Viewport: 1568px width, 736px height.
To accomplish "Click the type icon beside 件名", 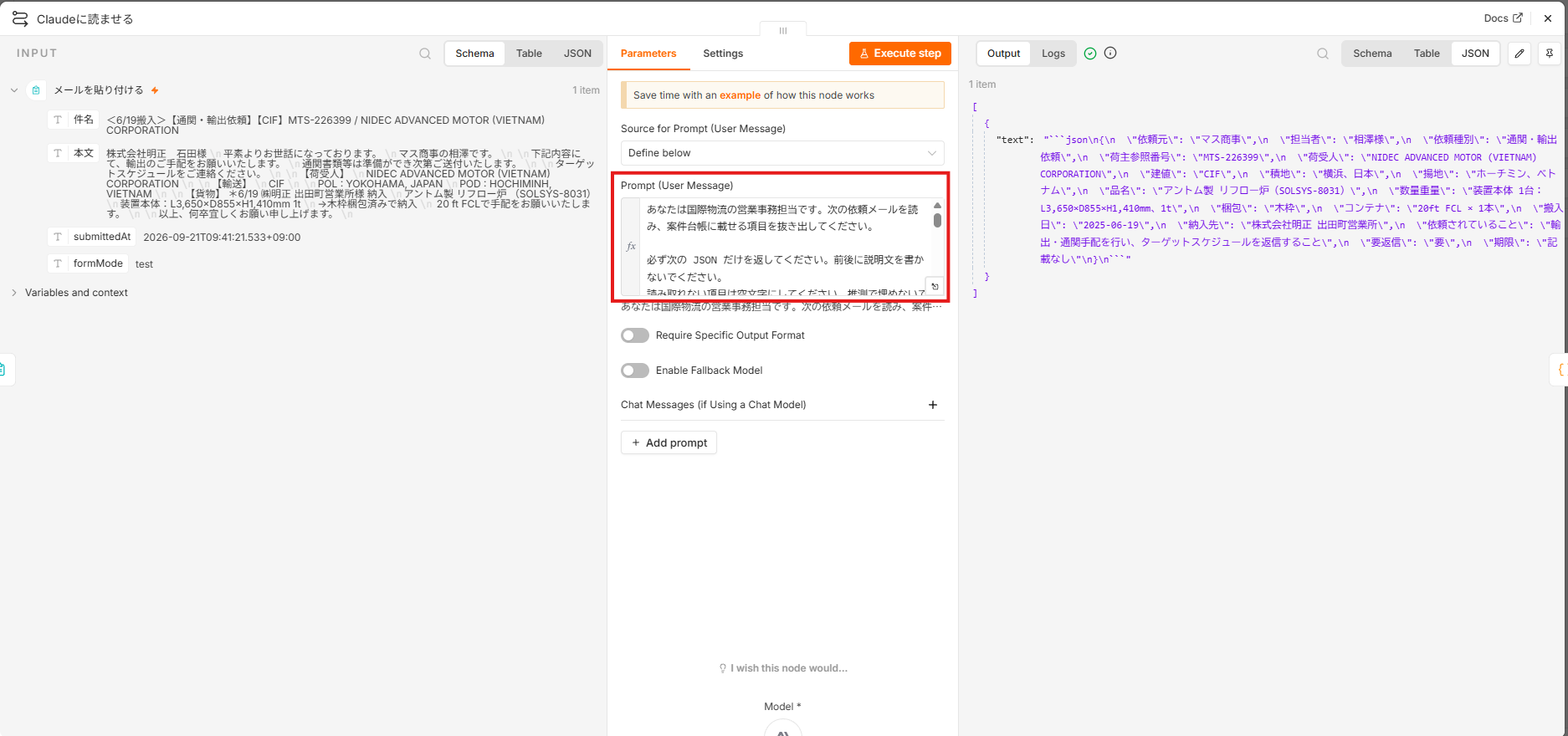I will click(x=58, y=120).
